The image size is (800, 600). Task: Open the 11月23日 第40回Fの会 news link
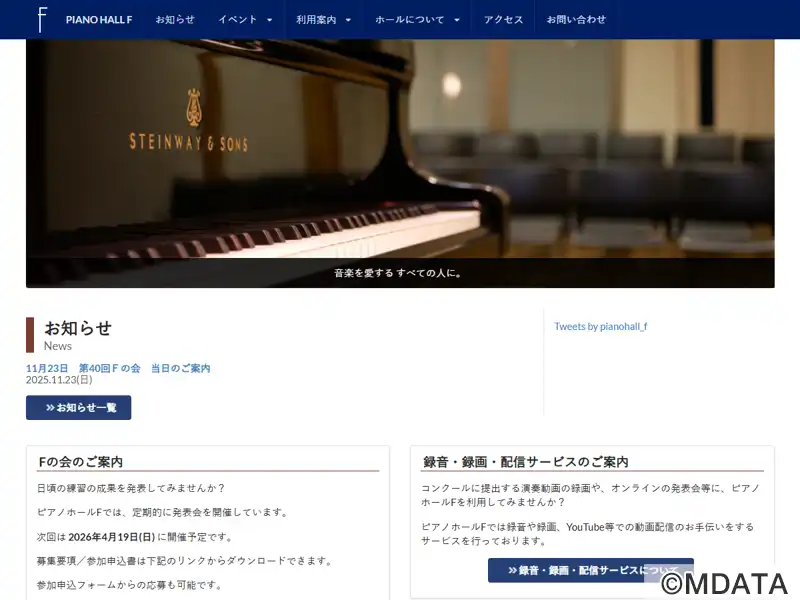[x=118, y=368]
